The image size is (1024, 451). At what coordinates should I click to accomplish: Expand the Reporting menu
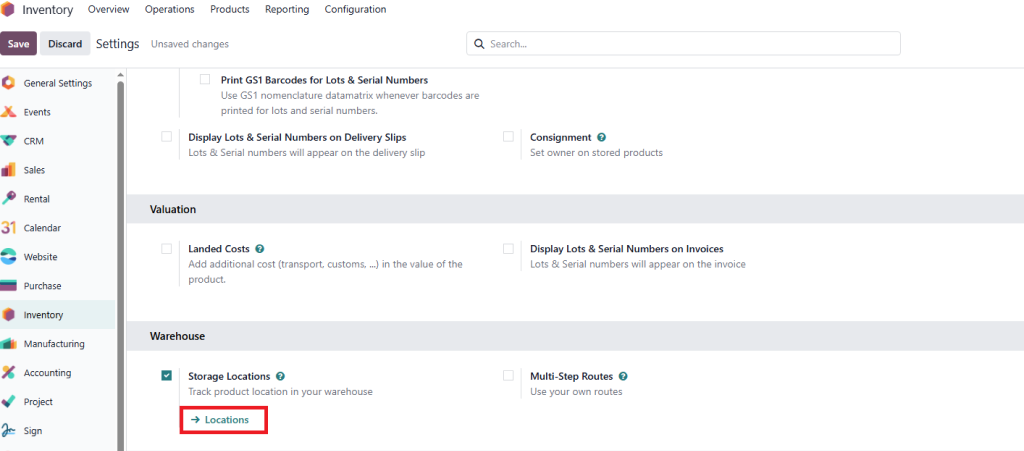pos(287,10)
